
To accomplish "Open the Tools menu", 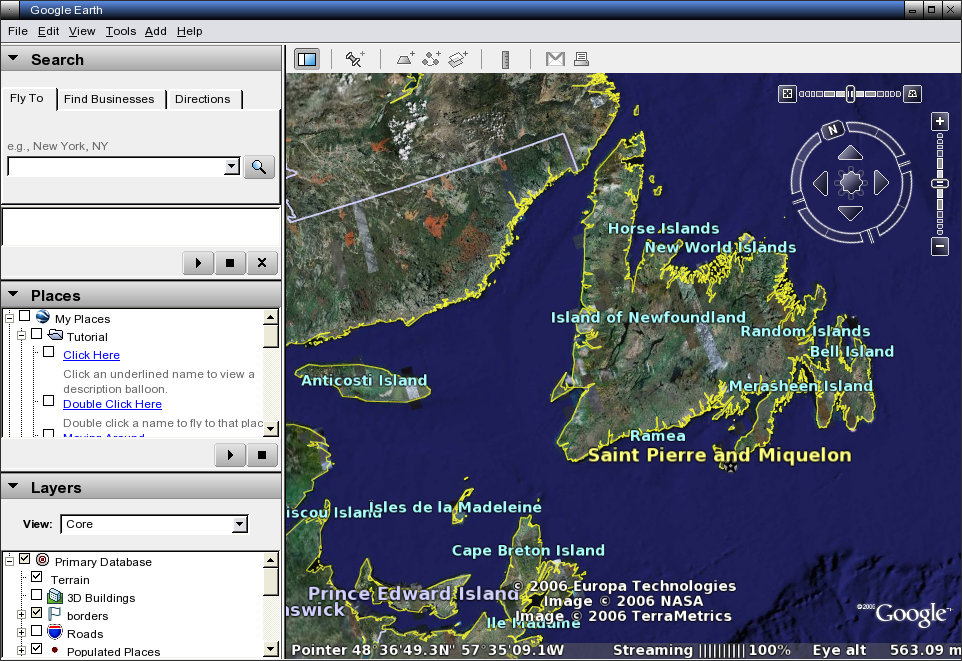I will 121,31.
